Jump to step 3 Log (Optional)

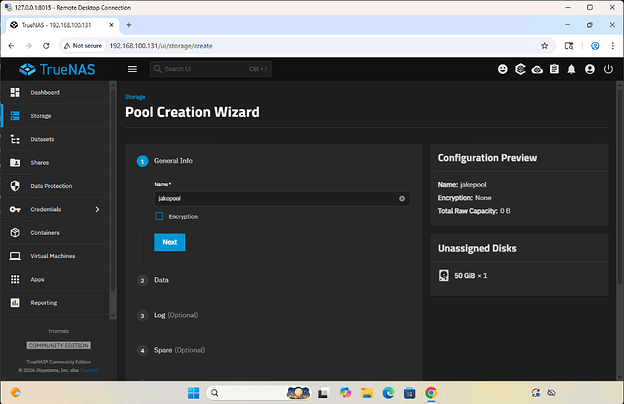click(176, 315)
